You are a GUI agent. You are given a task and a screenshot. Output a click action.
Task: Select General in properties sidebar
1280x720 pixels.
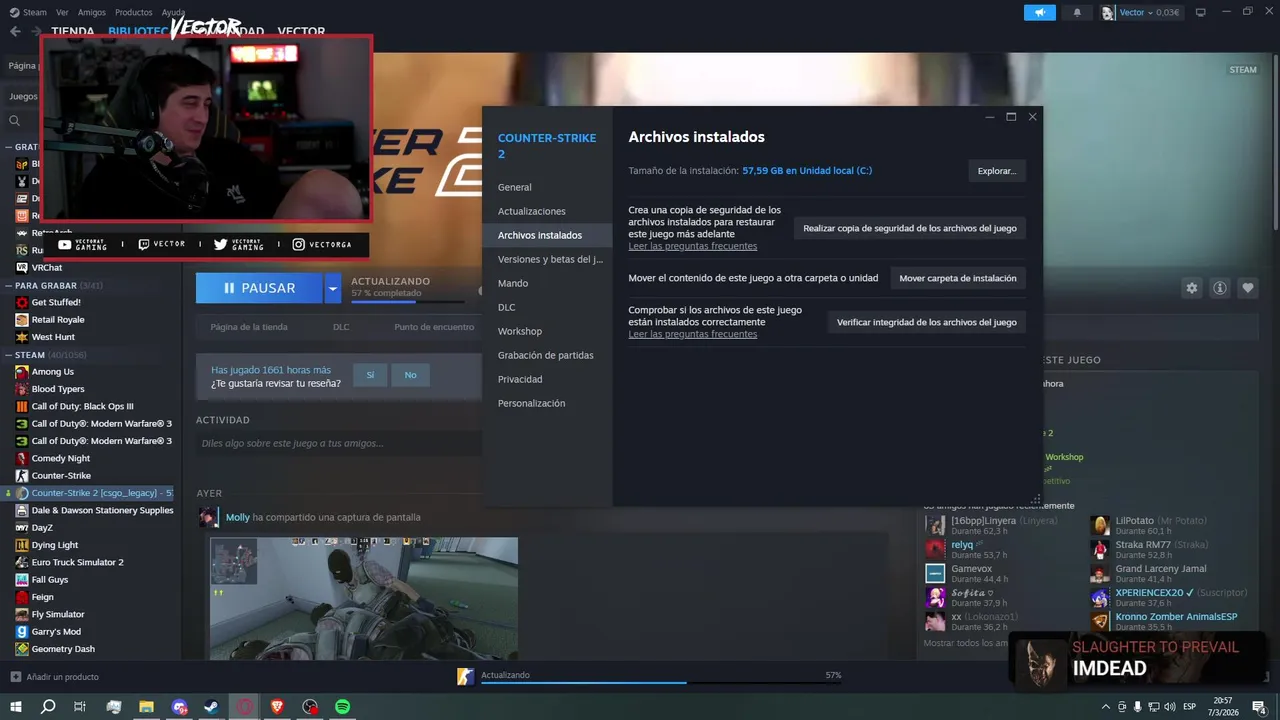[547, 187]
